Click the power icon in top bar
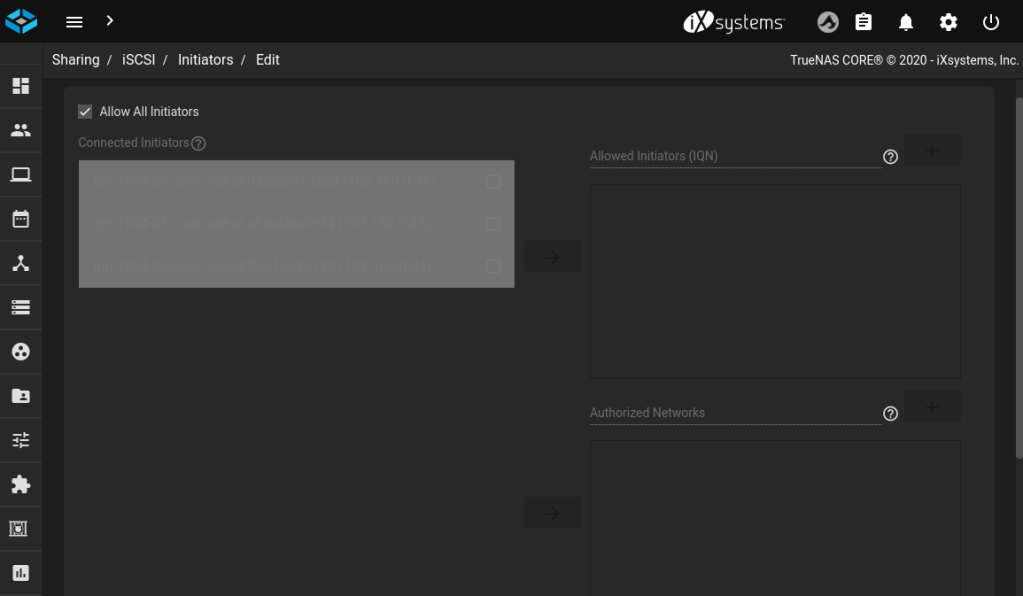 (991, 22)
